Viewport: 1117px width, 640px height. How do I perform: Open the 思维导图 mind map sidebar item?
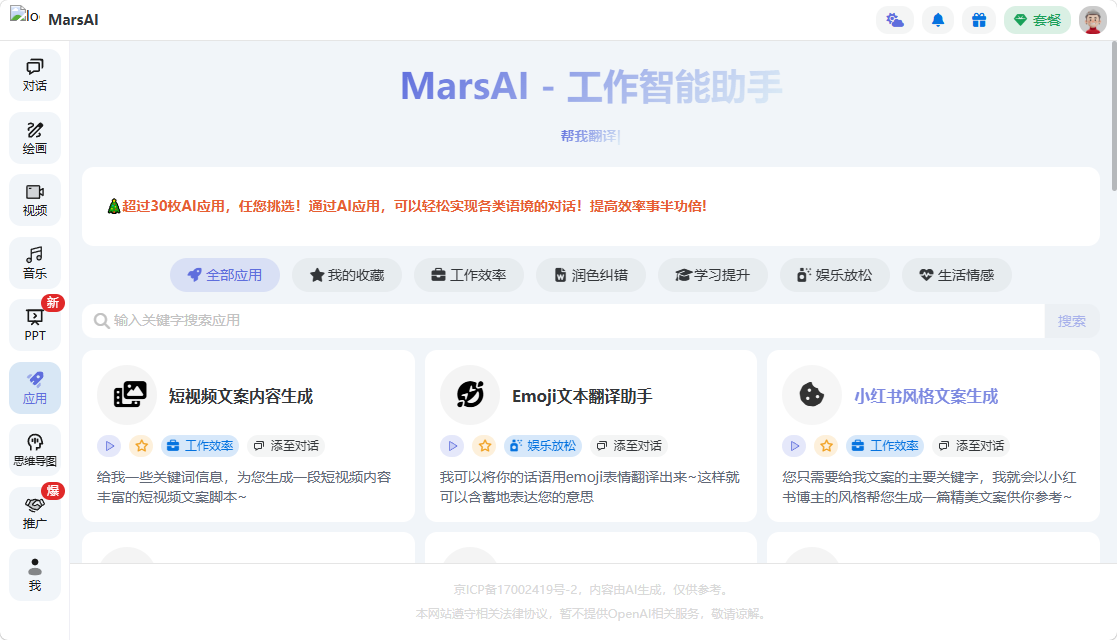(x=35, y=450)
